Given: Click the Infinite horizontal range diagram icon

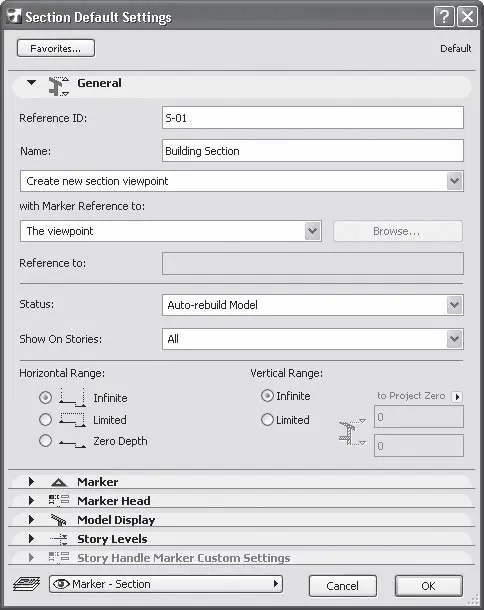Looking at the screenshot, I should click(x=72, y=397).
